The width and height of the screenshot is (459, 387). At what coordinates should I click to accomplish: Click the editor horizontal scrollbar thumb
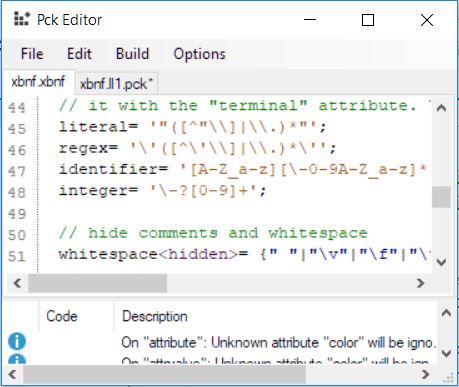click(97, 283)
